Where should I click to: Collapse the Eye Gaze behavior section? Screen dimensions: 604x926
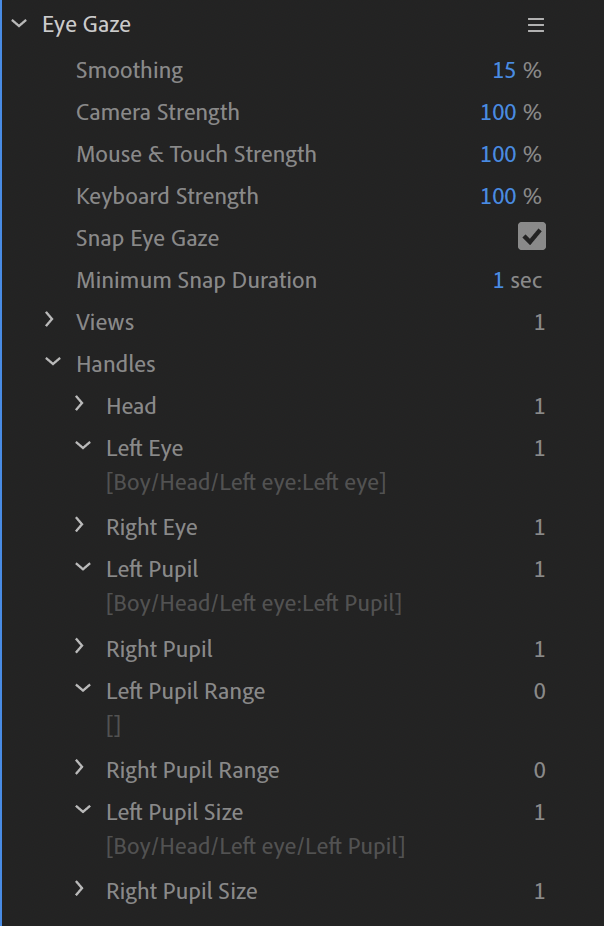[x=19, y=24]
